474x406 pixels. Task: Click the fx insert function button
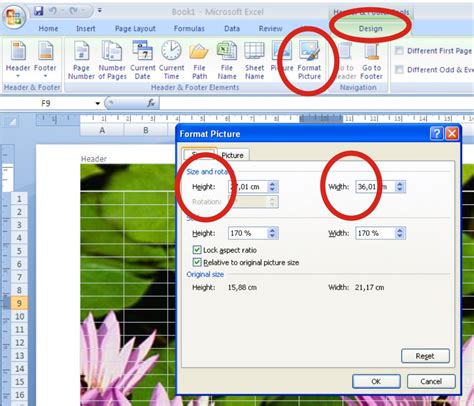(x=151, y=103)
